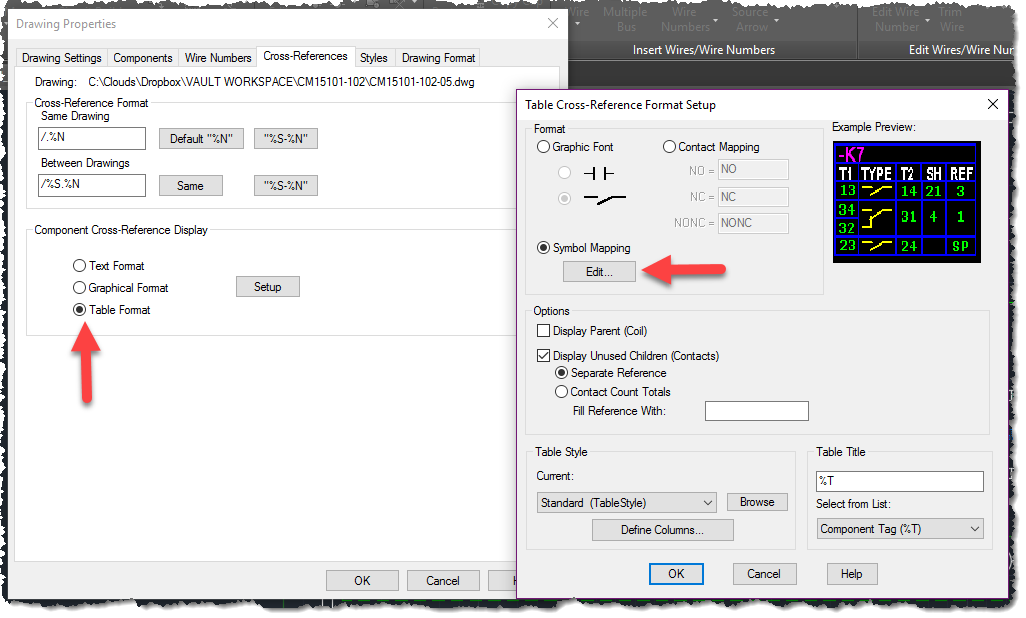Choose the straight NO contact symbol
The height and width of the screenshot is (618, 1026).
tap(564, 172)
